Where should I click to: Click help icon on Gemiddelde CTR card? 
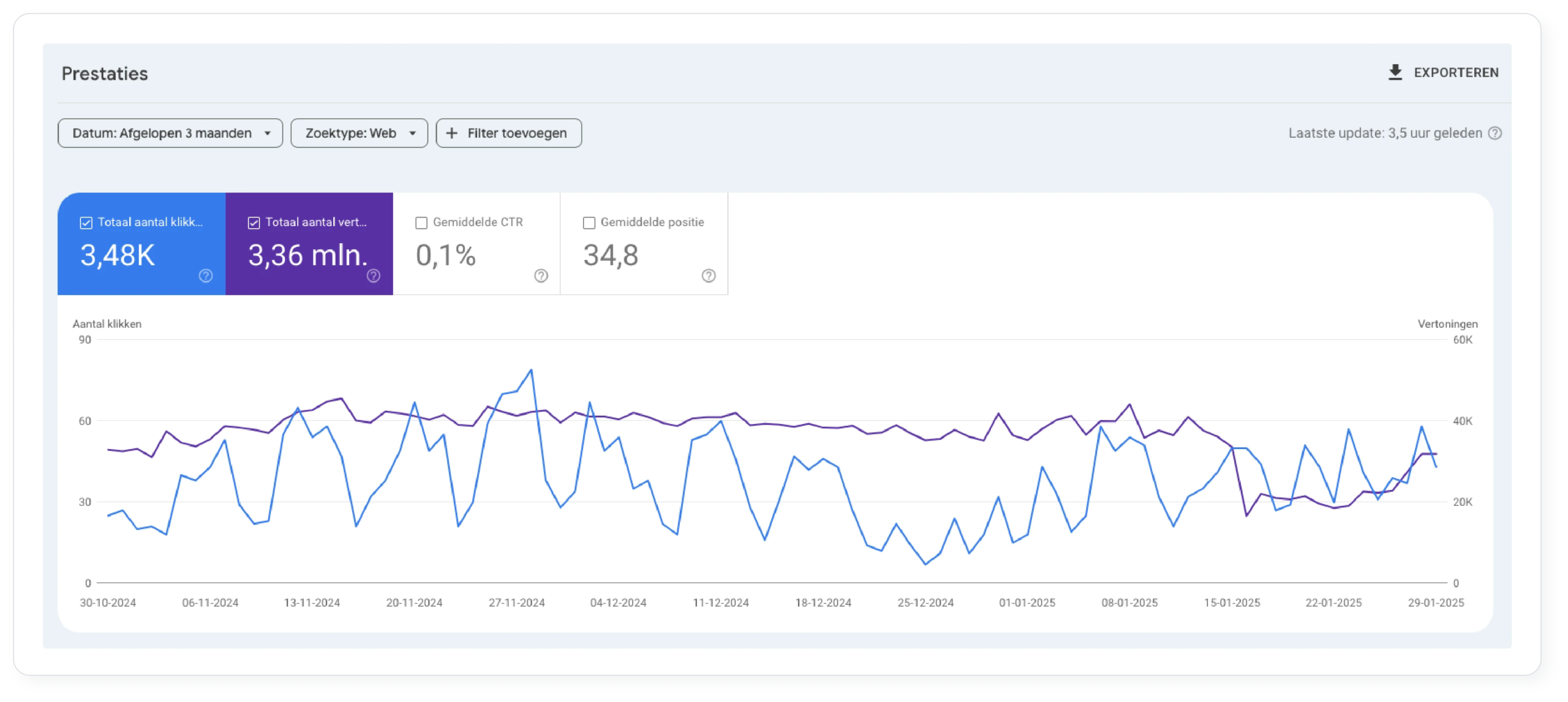(541, 276)
